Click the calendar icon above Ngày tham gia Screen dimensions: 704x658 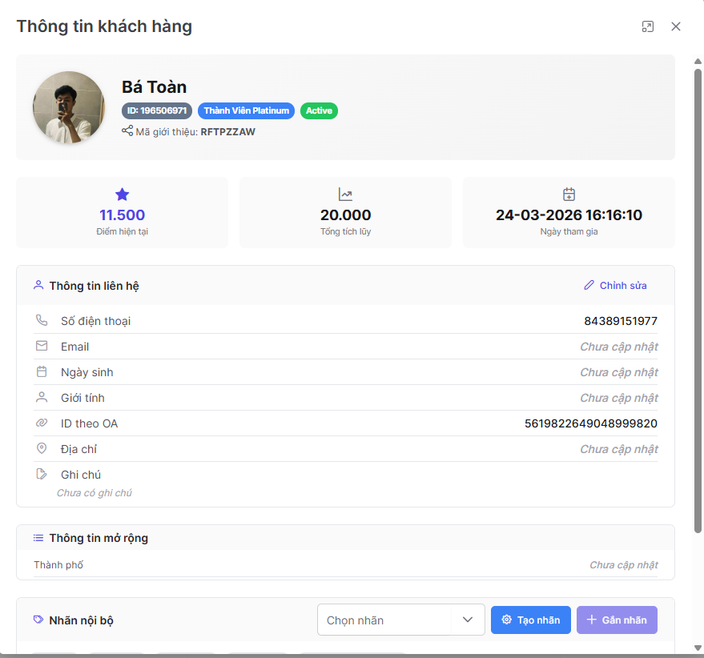coord(569,194)
